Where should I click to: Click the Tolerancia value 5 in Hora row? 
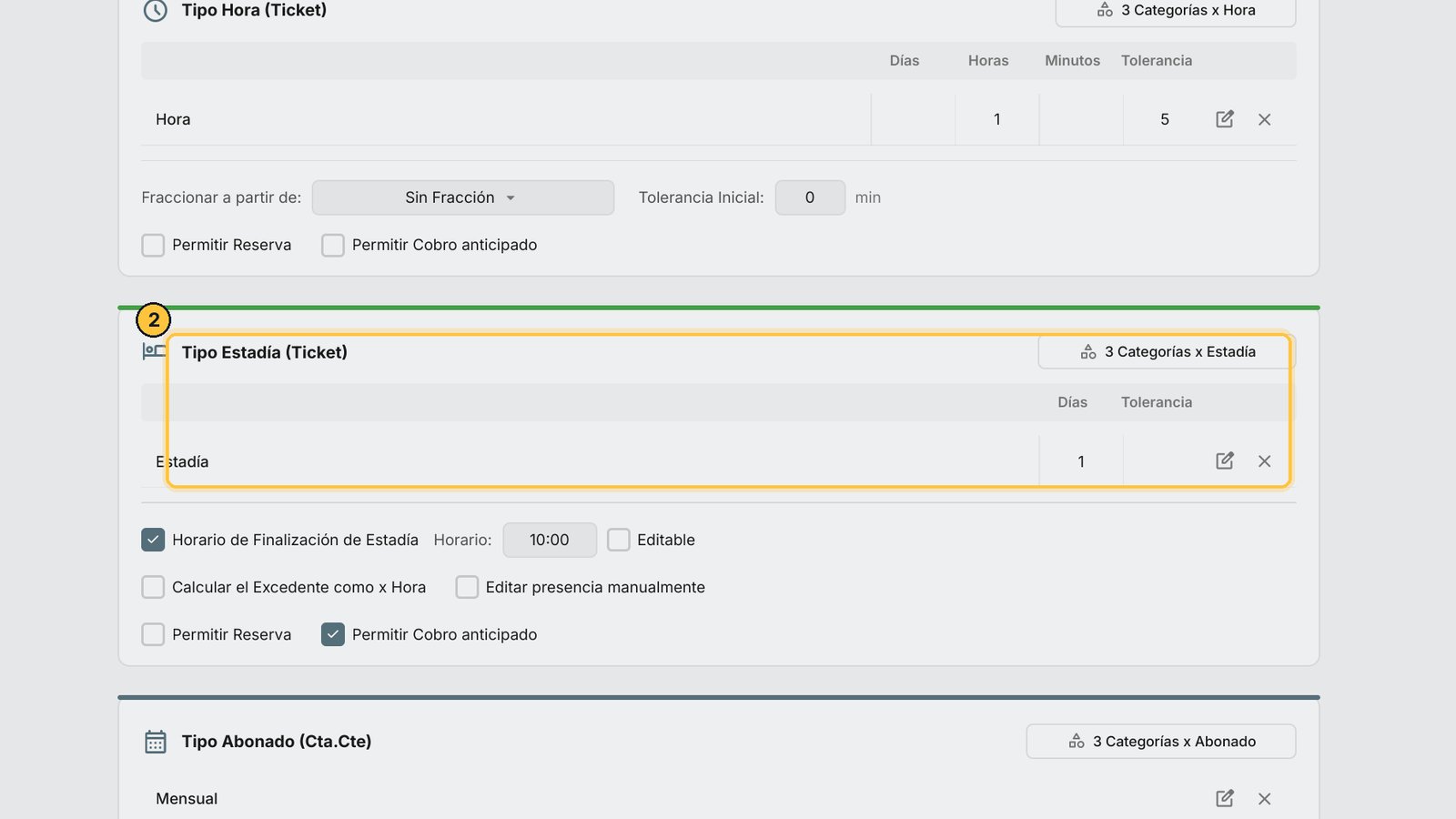coord(1165,119)
